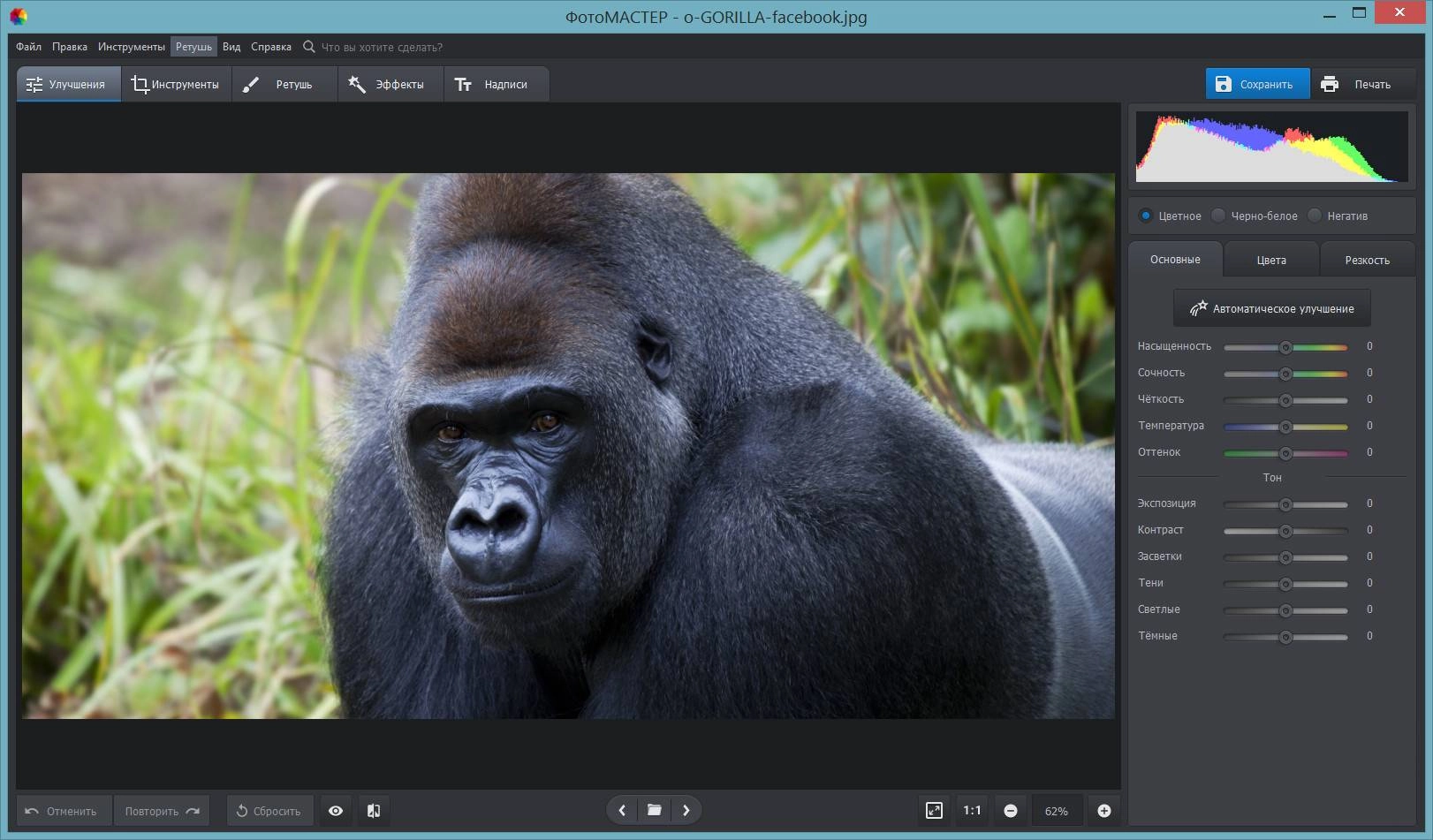Maximize the ФотоМАСТЕР window
Viewport: 1433px width, 840px height.
point(1359,13)
